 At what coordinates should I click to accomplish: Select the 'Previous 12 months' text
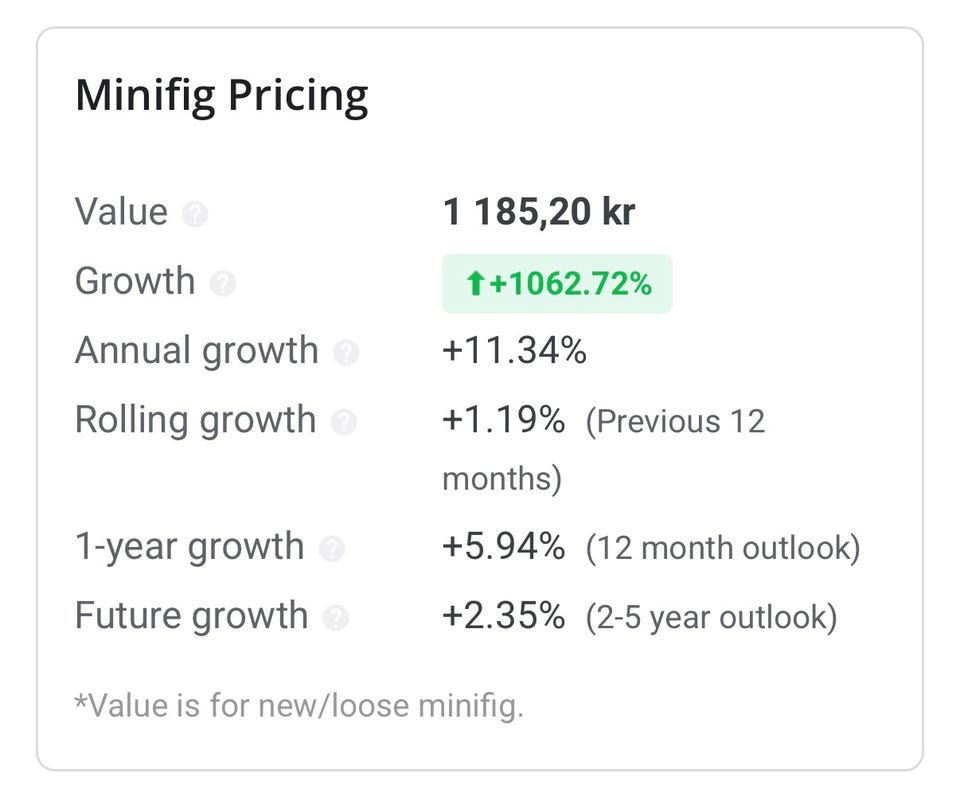click(604, 450)
